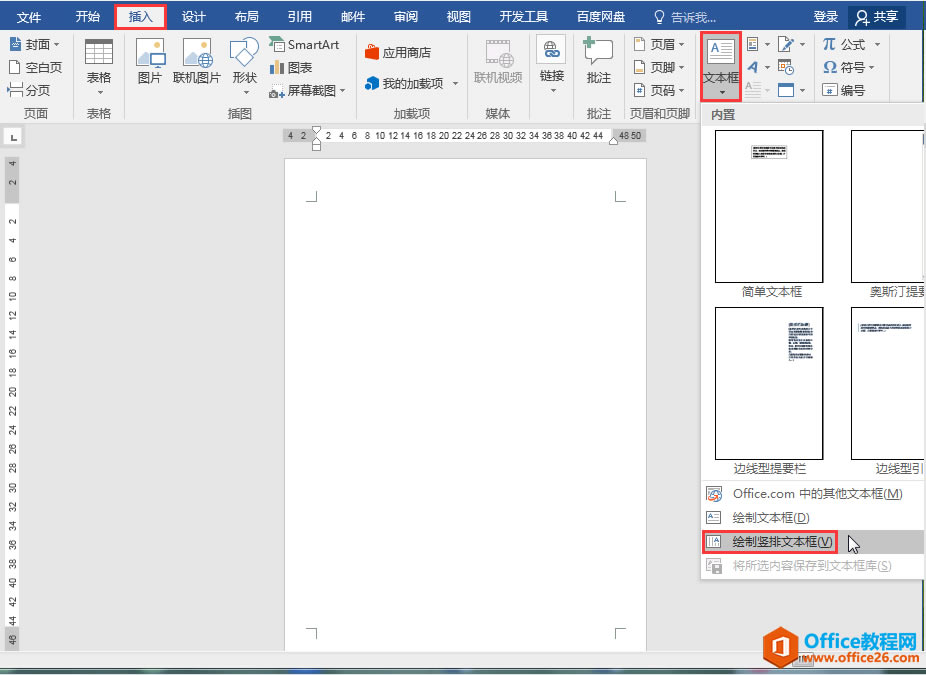This screenshot has height=675, width=926.
Task: Click the right indent marker on ruler
Action: 613,140
